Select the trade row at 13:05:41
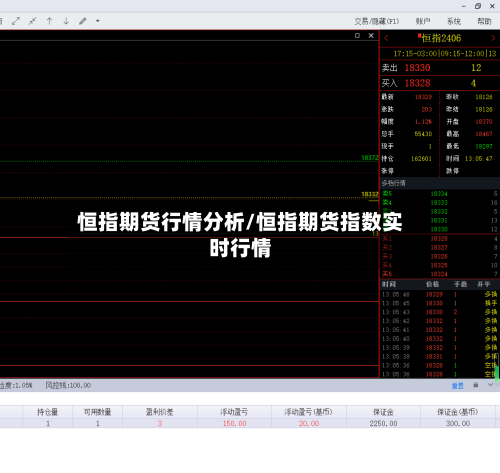This screenshot has width=500, height=473. pyautogui.click(x=439, y=330)
